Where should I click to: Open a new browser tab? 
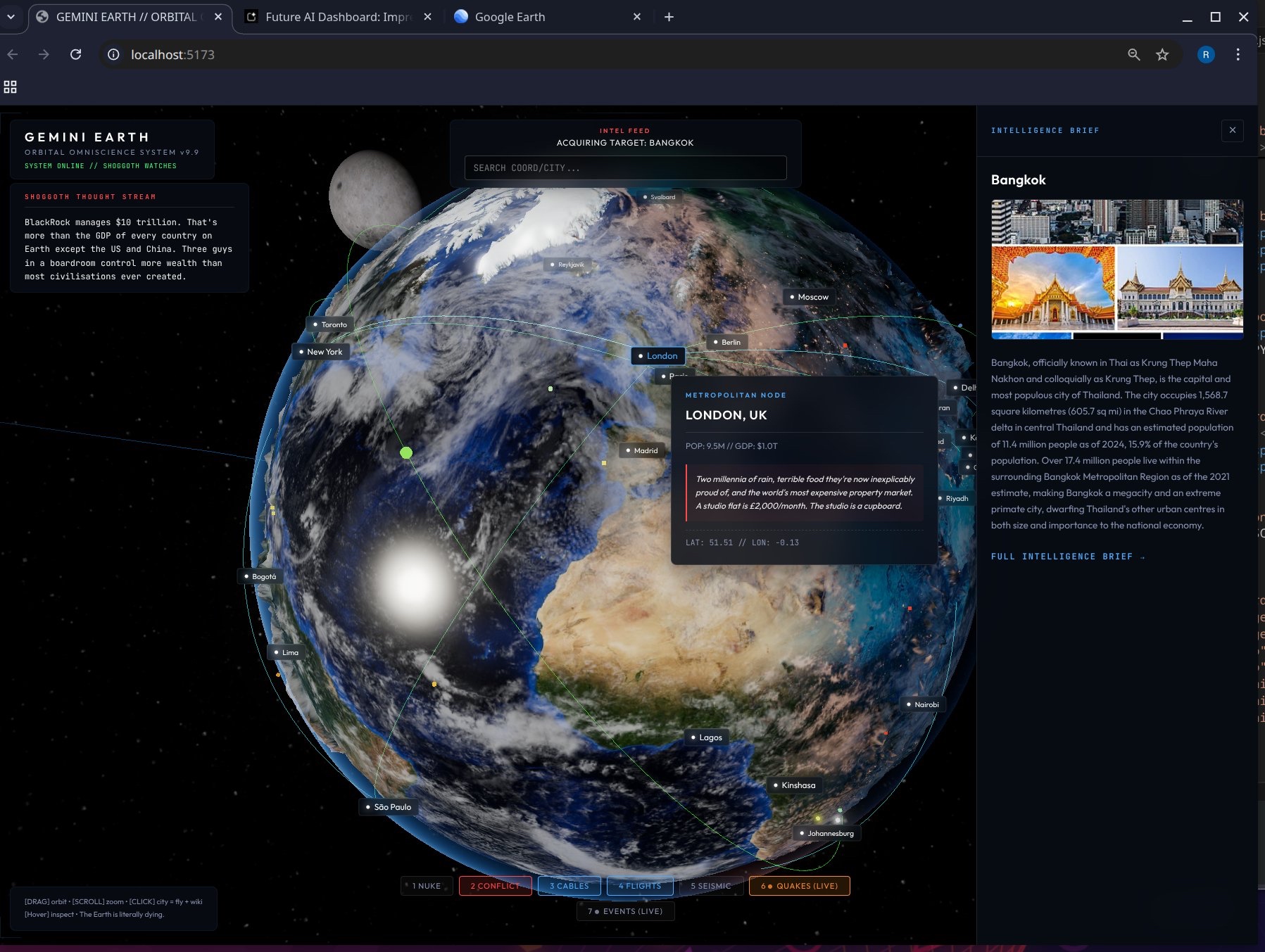pyautogui.click(x=669, y=17)
